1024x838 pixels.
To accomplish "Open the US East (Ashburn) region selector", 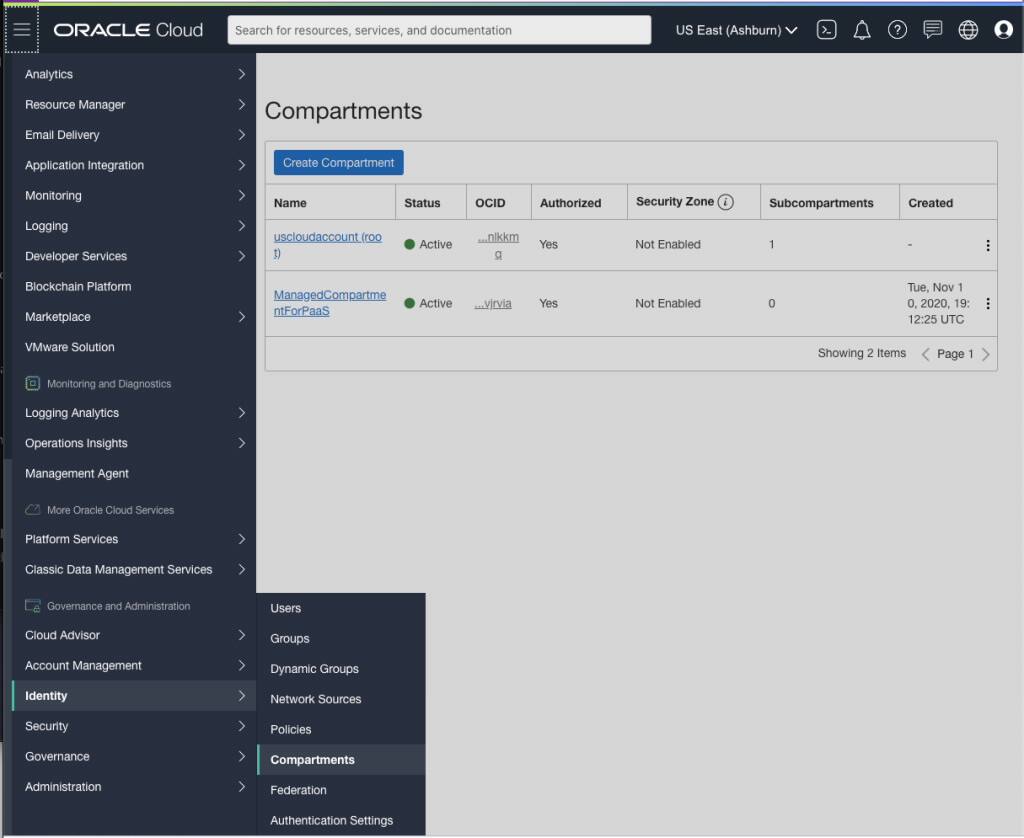I will pyautogui.click(x=736, y=29).
